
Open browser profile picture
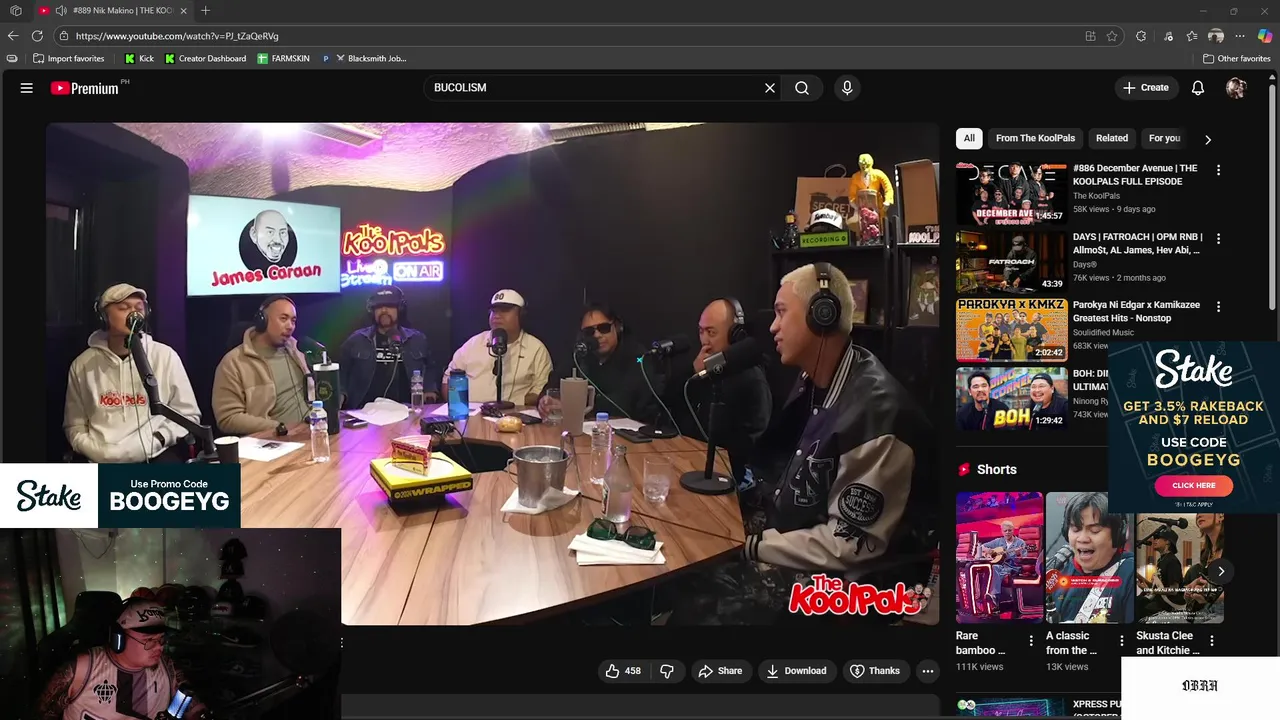click(x=1216, y=36)
